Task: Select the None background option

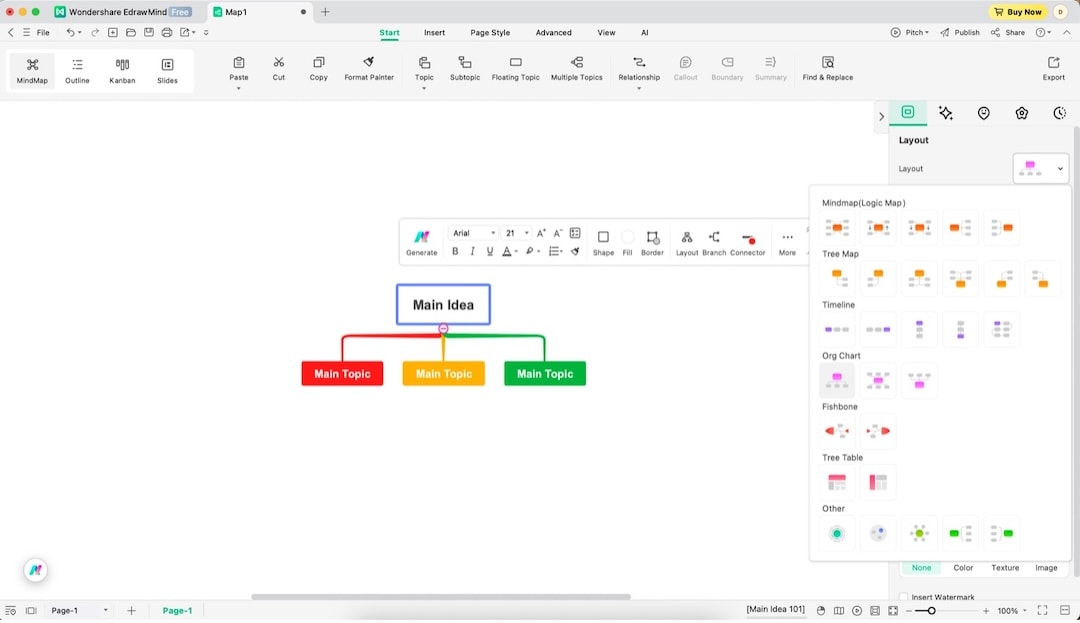Action: click(921, 568)
